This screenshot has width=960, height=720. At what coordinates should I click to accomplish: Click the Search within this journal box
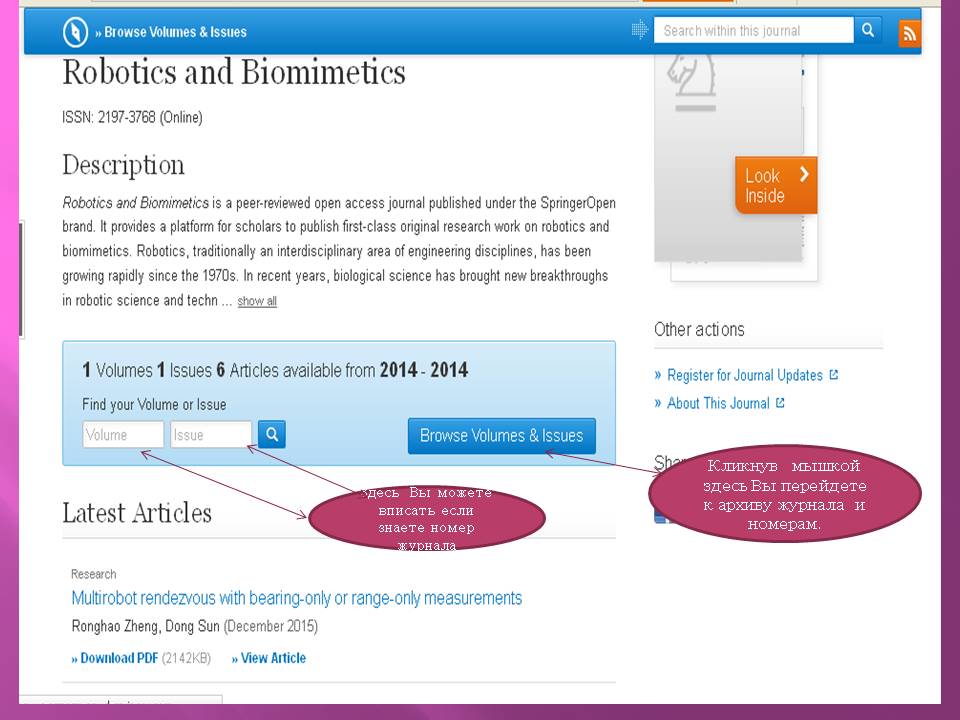click(x=755, y=30)
